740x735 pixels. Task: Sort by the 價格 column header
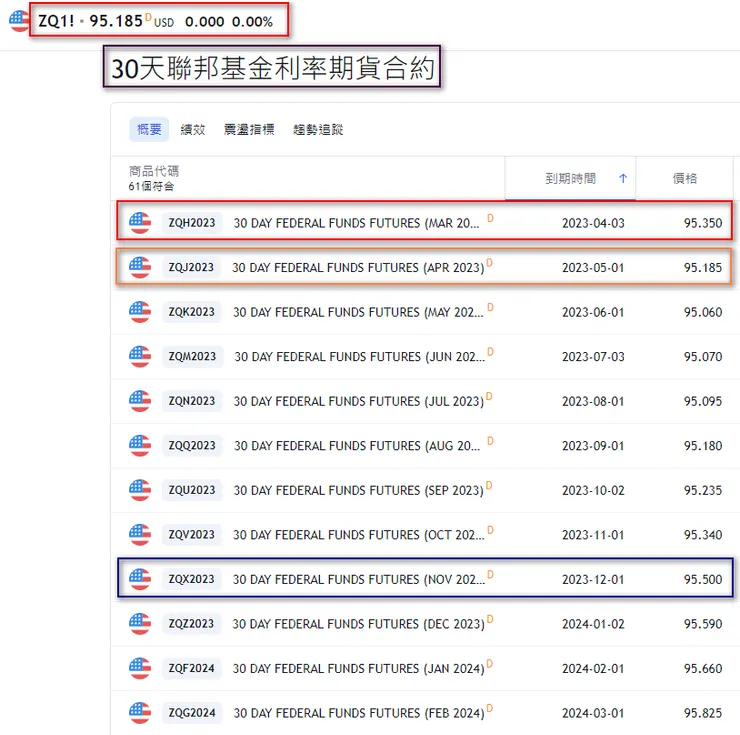pyautogui.click(x=684, y=178)
